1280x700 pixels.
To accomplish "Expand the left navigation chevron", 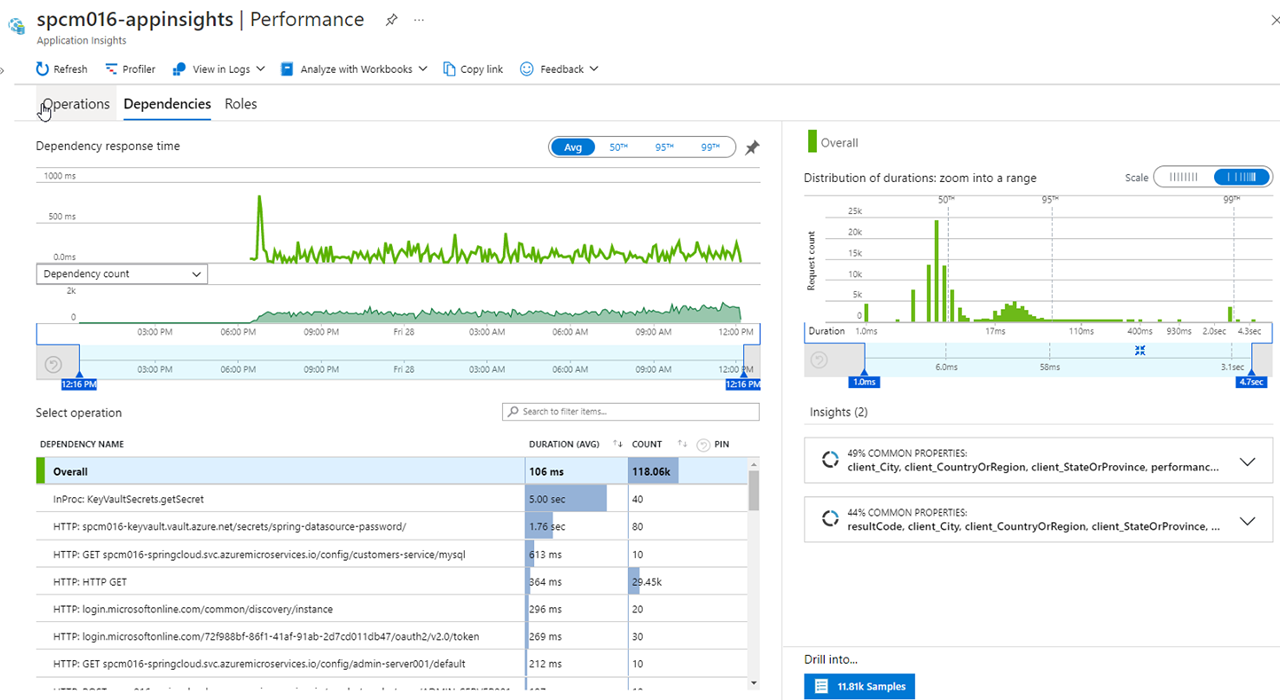I will [x=3, y=70].
